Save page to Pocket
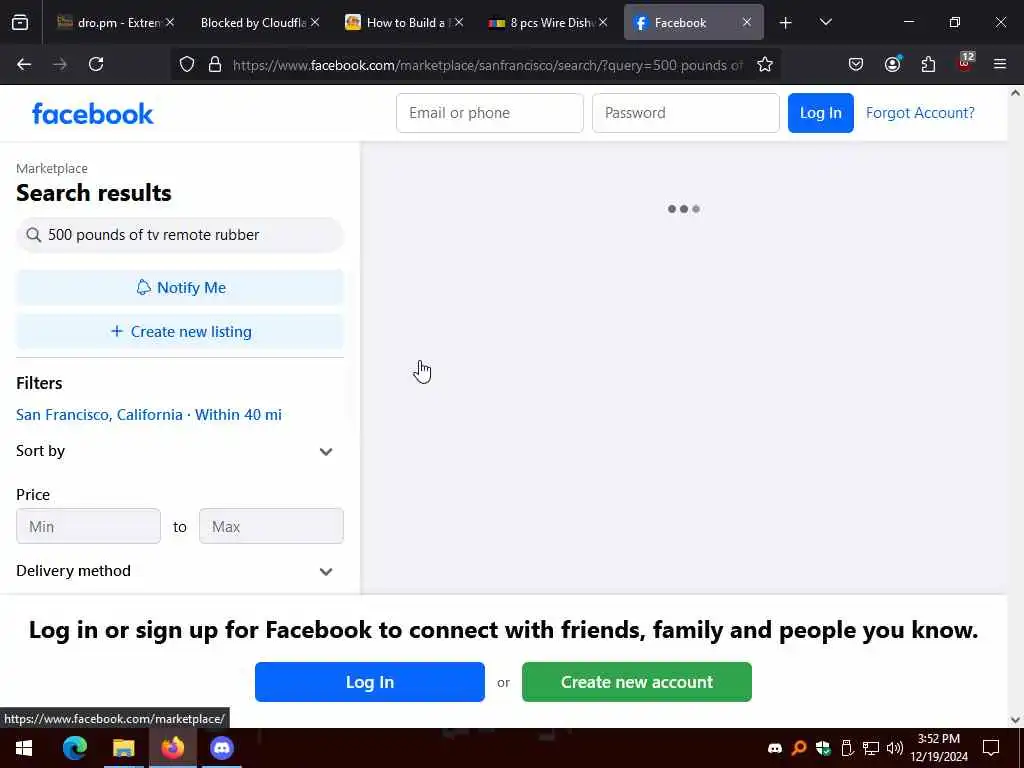The width and height of the screenshot is (1024, 768). tap(856, 64)
